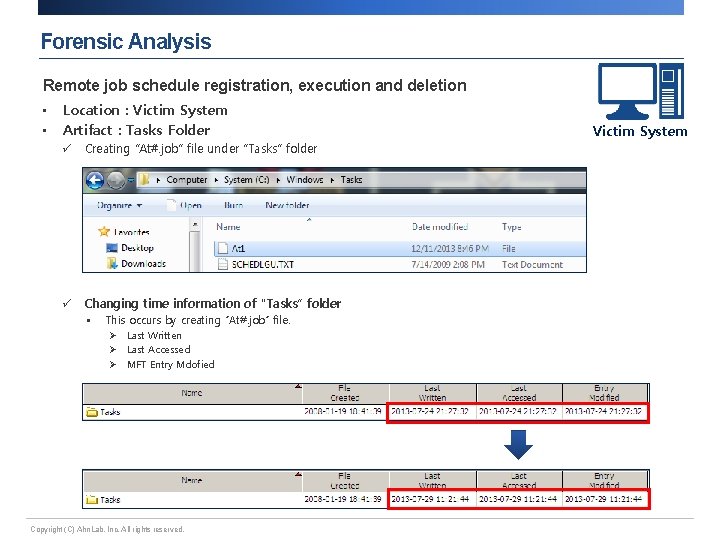Click Last Written 2013-07-24 21:27:02 cell
The width and height of the screenshot is (720, 540).
[x=430, y=411]
